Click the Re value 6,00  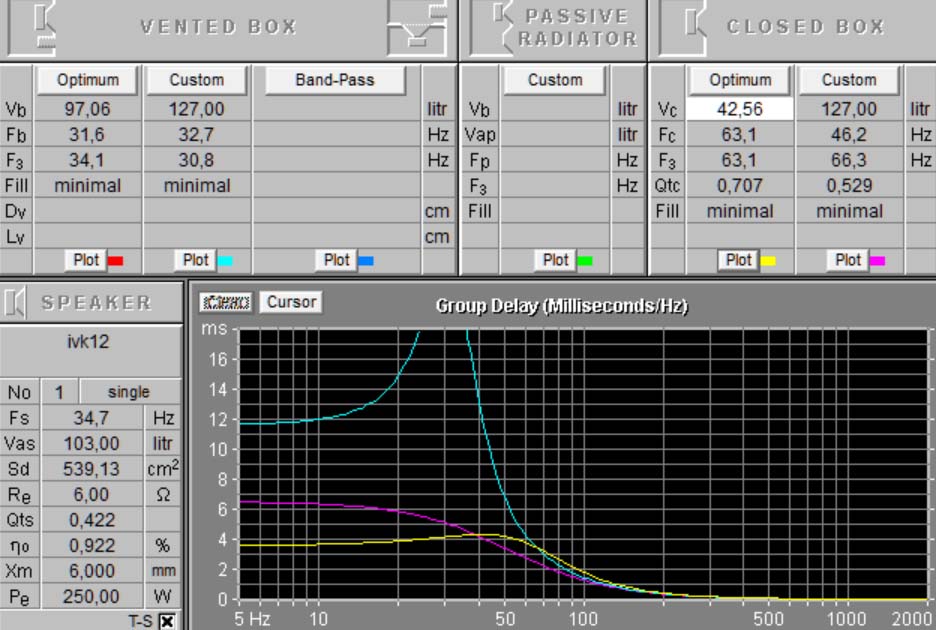(x=91, y=495)
